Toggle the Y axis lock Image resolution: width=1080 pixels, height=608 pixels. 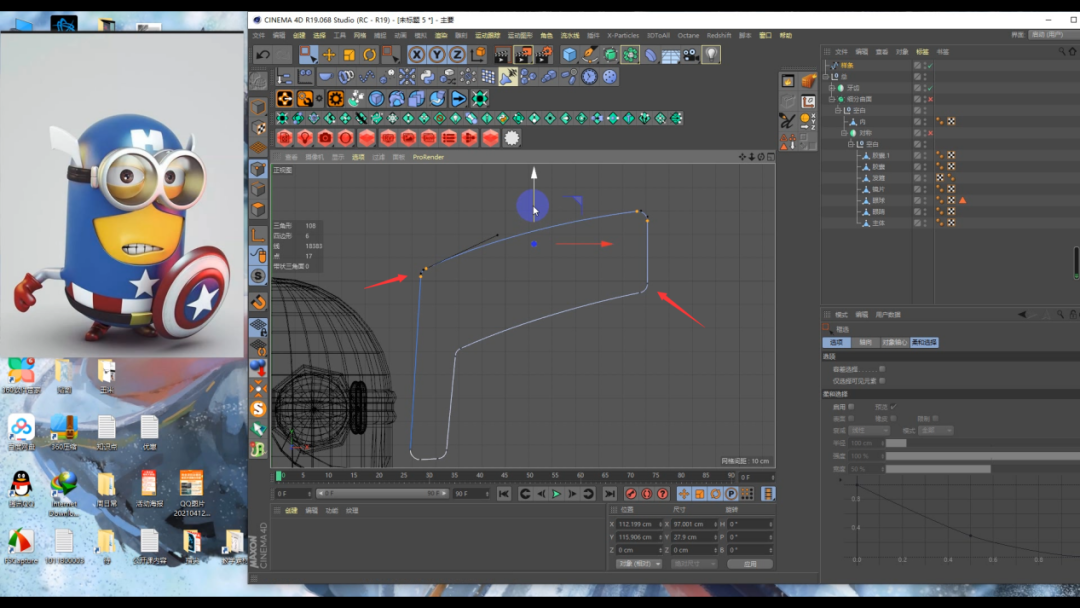click(437, 54)
